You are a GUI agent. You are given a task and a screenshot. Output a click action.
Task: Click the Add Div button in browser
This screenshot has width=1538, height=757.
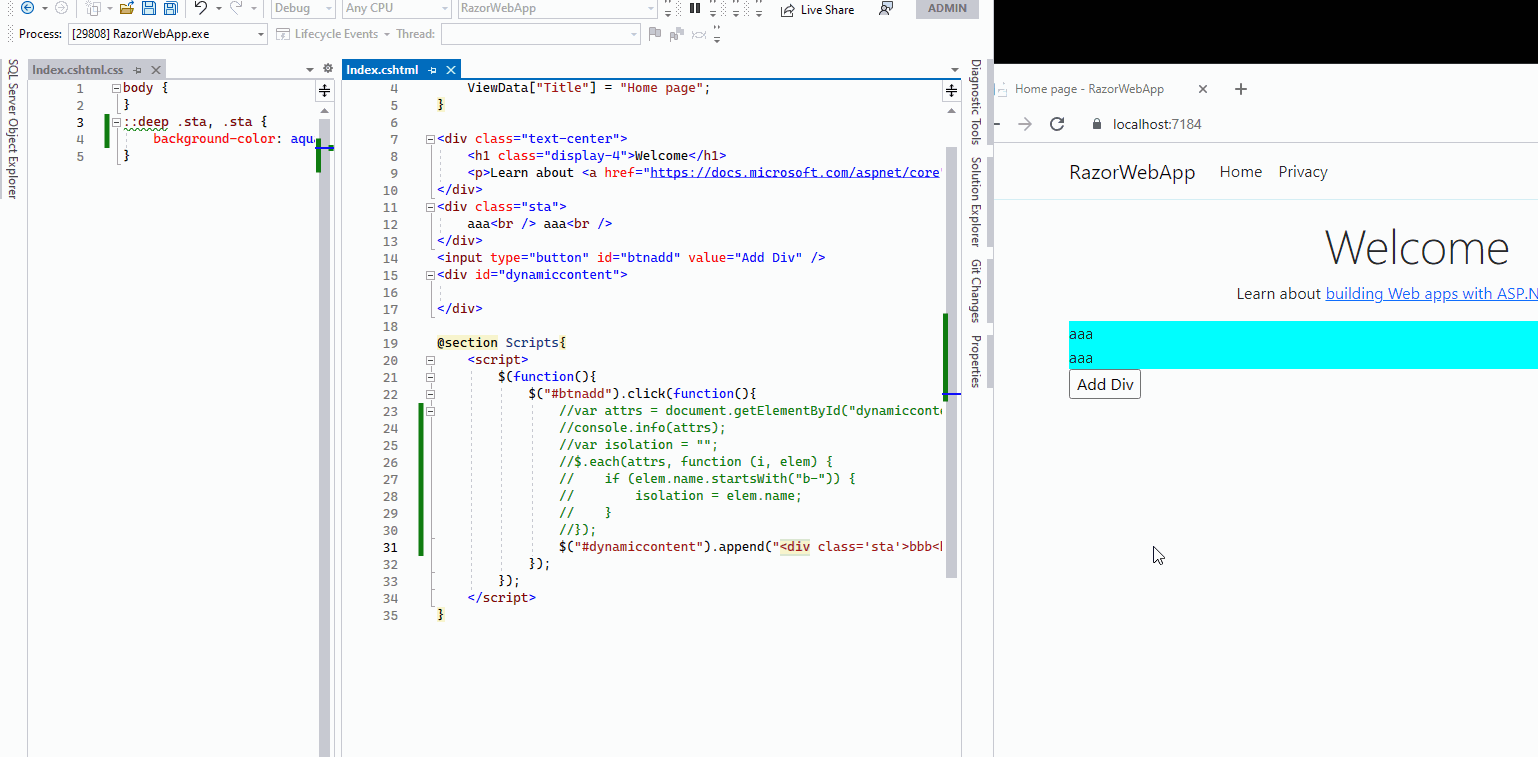1105,384
